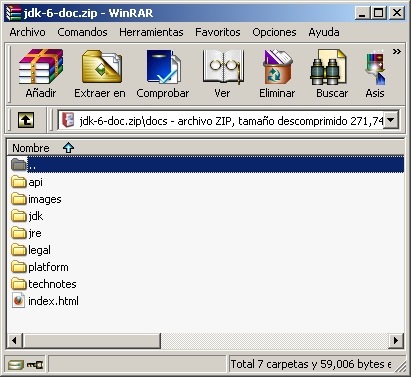
Task: Maximize the WinRAR window
Action: 379,13
